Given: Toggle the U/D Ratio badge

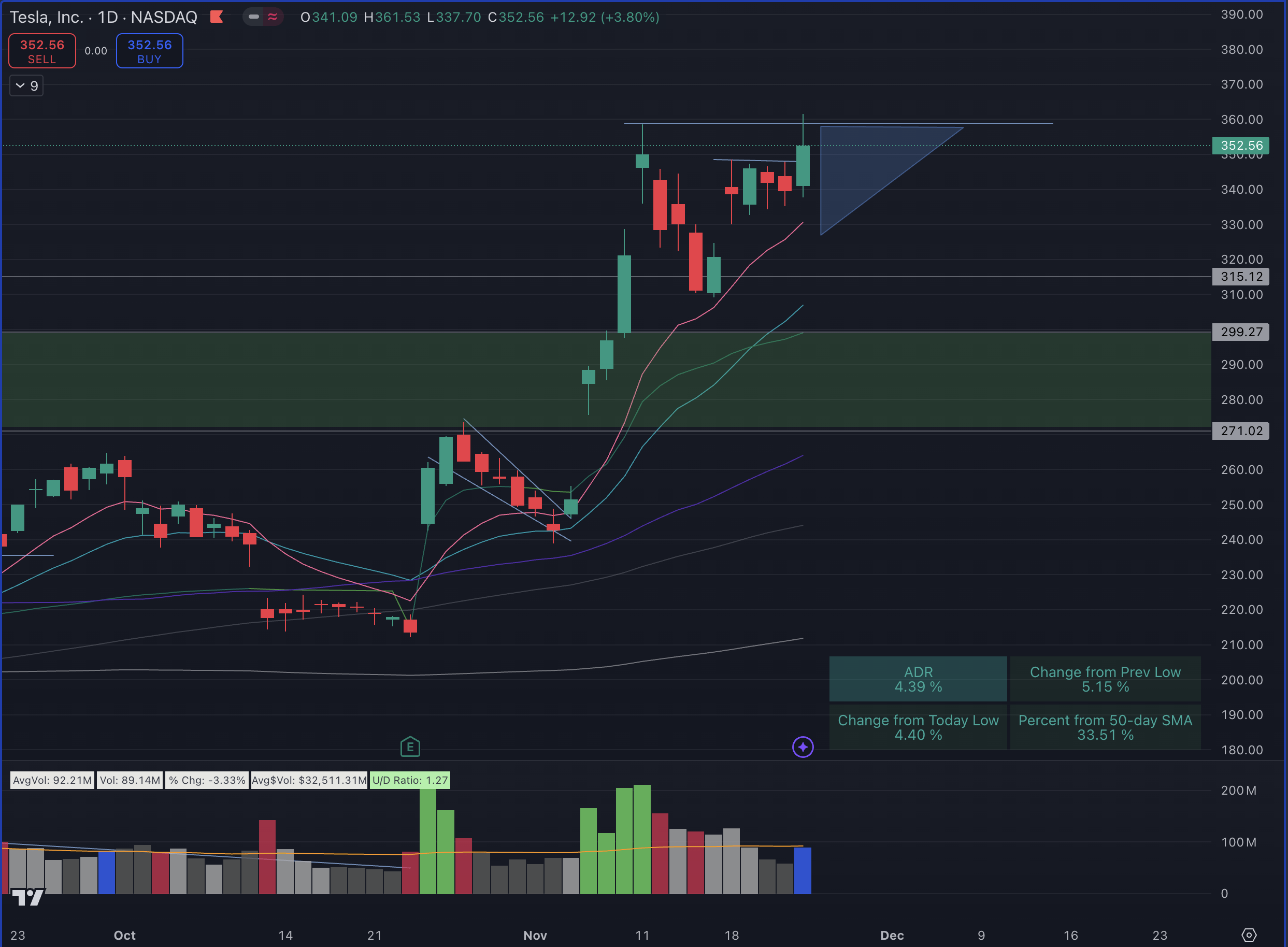Looking at the screenshot, I should [x=409, y=780].
